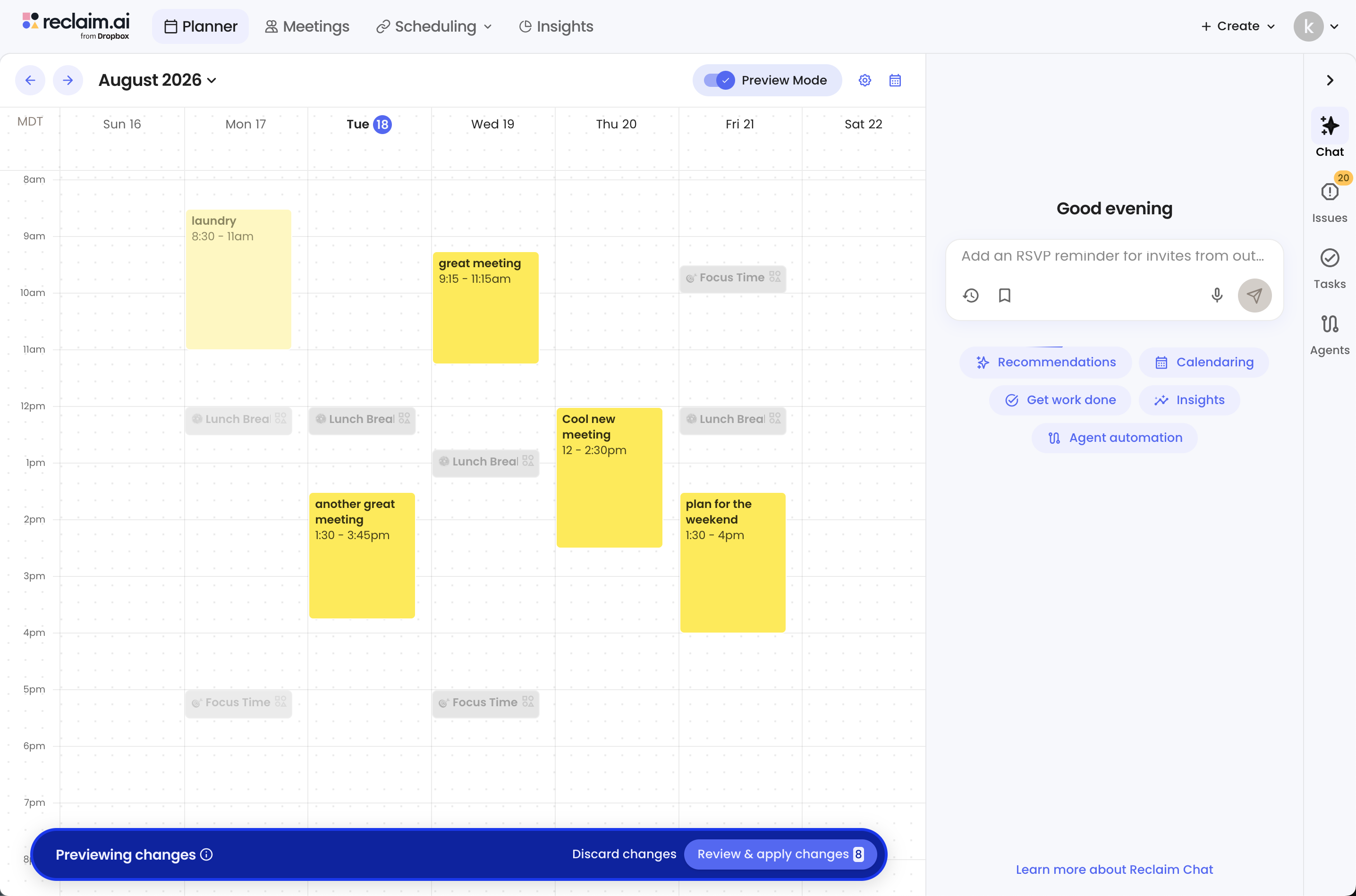The image size is (1356, 896).
Task: Start voice input with microphone icon
Action: coord(1217,296)
